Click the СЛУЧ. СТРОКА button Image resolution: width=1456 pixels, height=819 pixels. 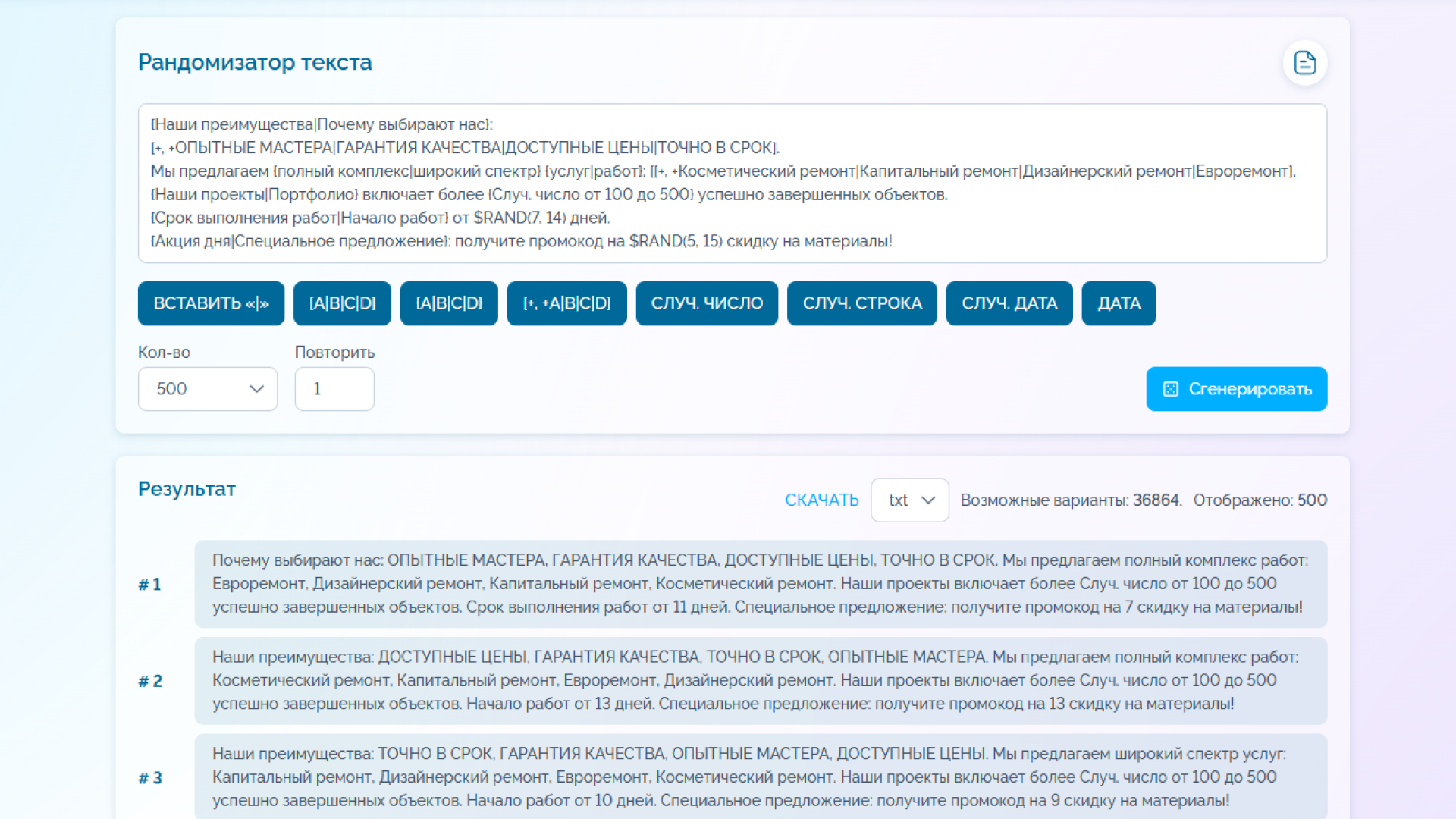coord(862,303)
